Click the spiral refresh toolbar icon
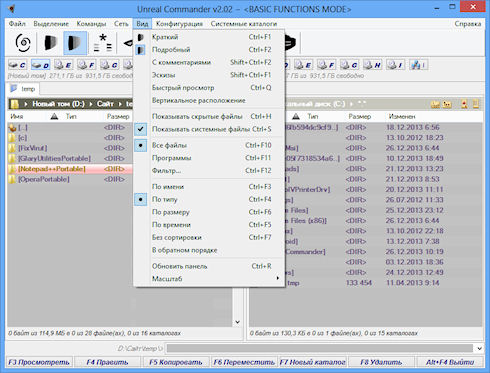The height and width of the screenshot is (373, 490). click(x=23, y=43)
